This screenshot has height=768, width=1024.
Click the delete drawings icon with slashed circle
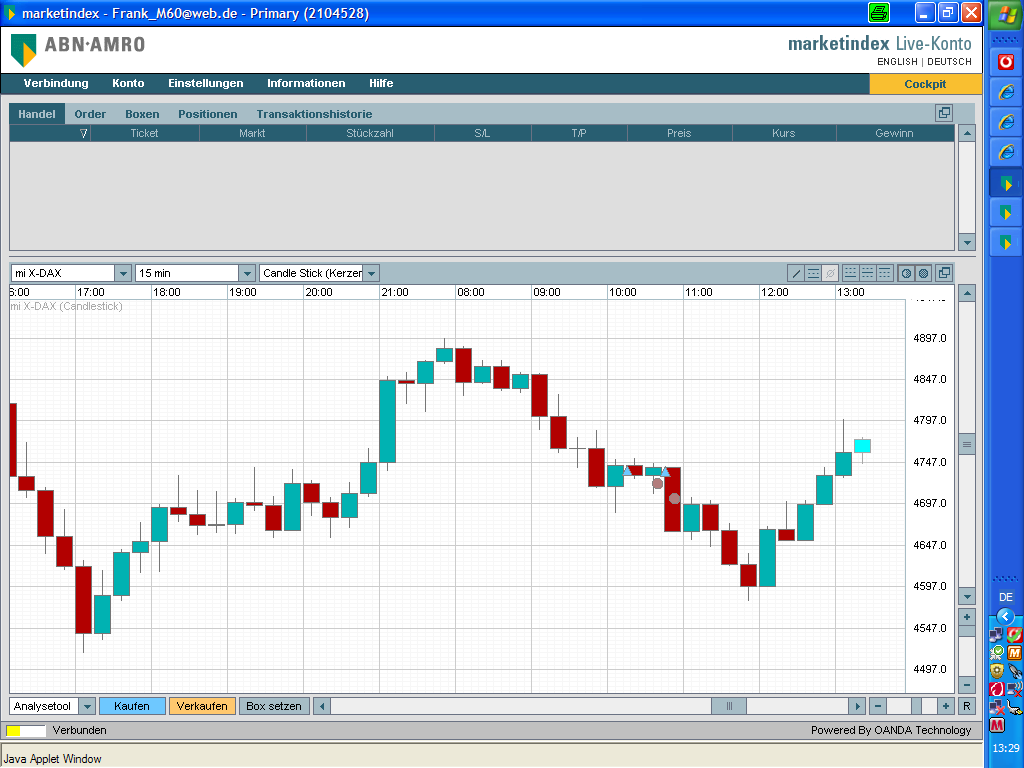[x=829, y=273]
